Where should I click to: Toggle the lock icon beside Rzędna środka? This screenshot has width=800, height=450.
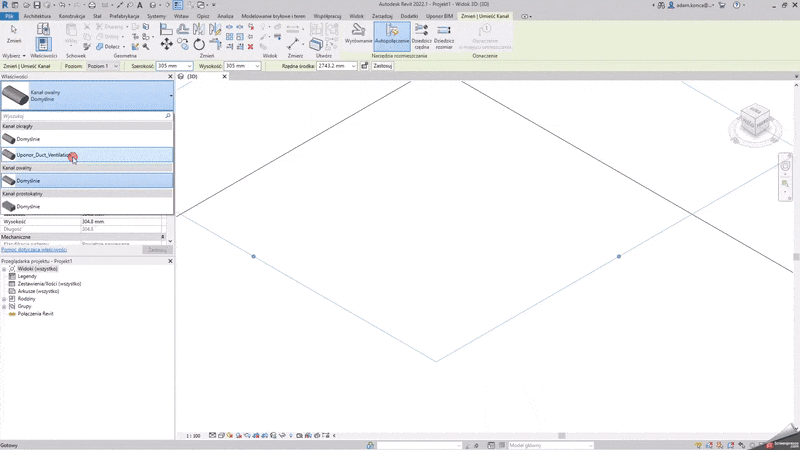pos(364,66)
